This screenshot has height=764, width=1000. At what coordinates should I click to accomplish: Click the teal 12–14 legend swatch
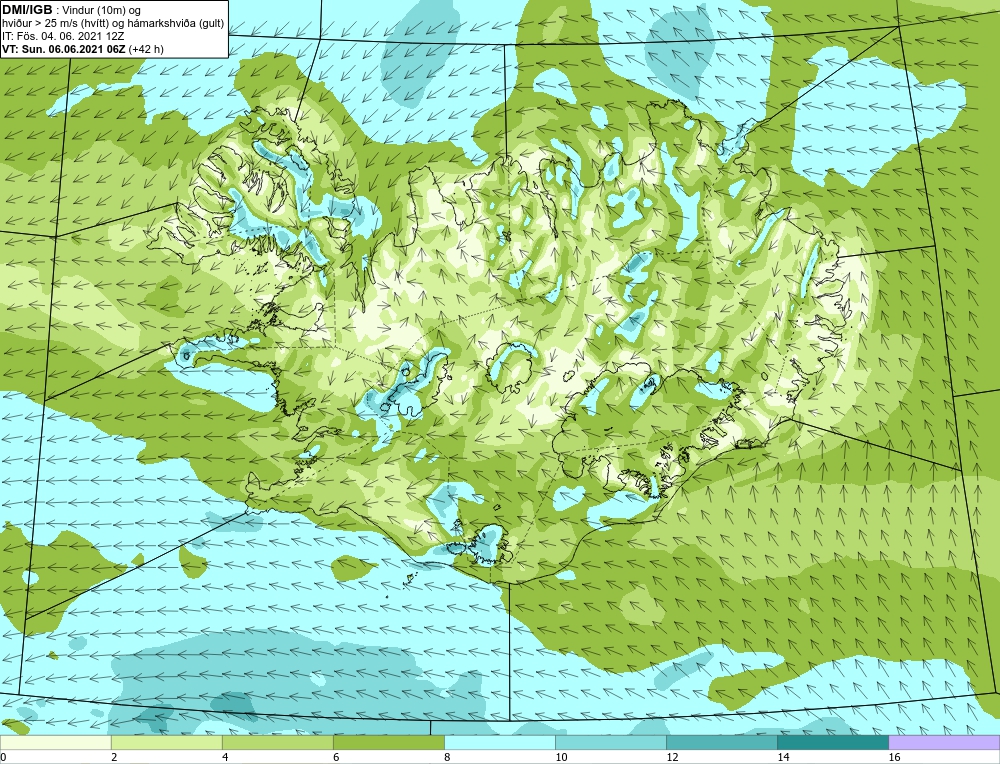tap(721, 743)
